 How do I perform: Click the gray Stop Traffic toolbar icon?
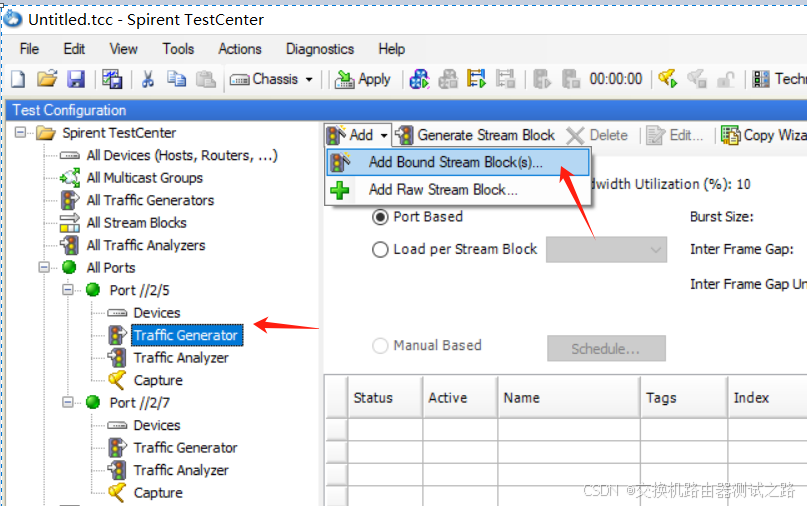point(505,79)
